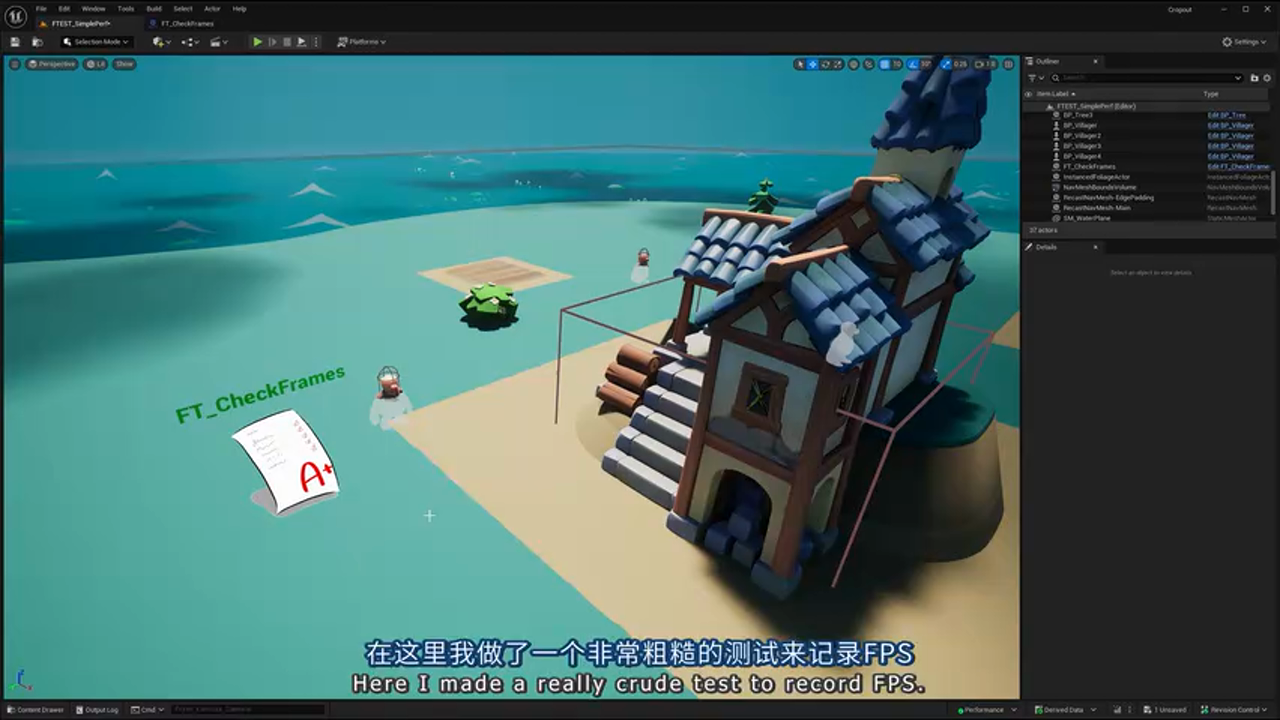The width and height of the screenshot is (1280, 720).
Task: Toggle grid snapping in the viewport toolbar
Action: [x=885, y=63]
